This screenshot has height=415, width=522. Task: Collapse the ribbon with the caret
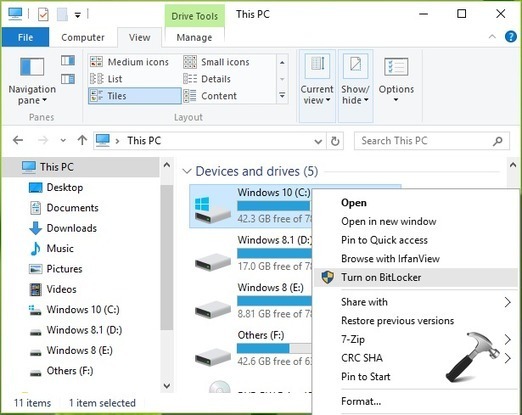click(x=492, y=37)
